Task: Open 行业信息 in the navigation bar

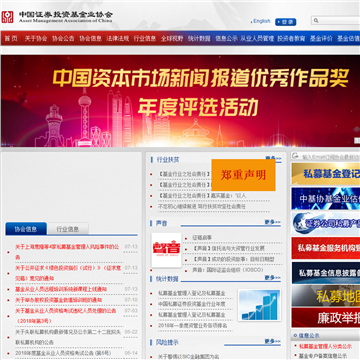Action: [145, 38]
